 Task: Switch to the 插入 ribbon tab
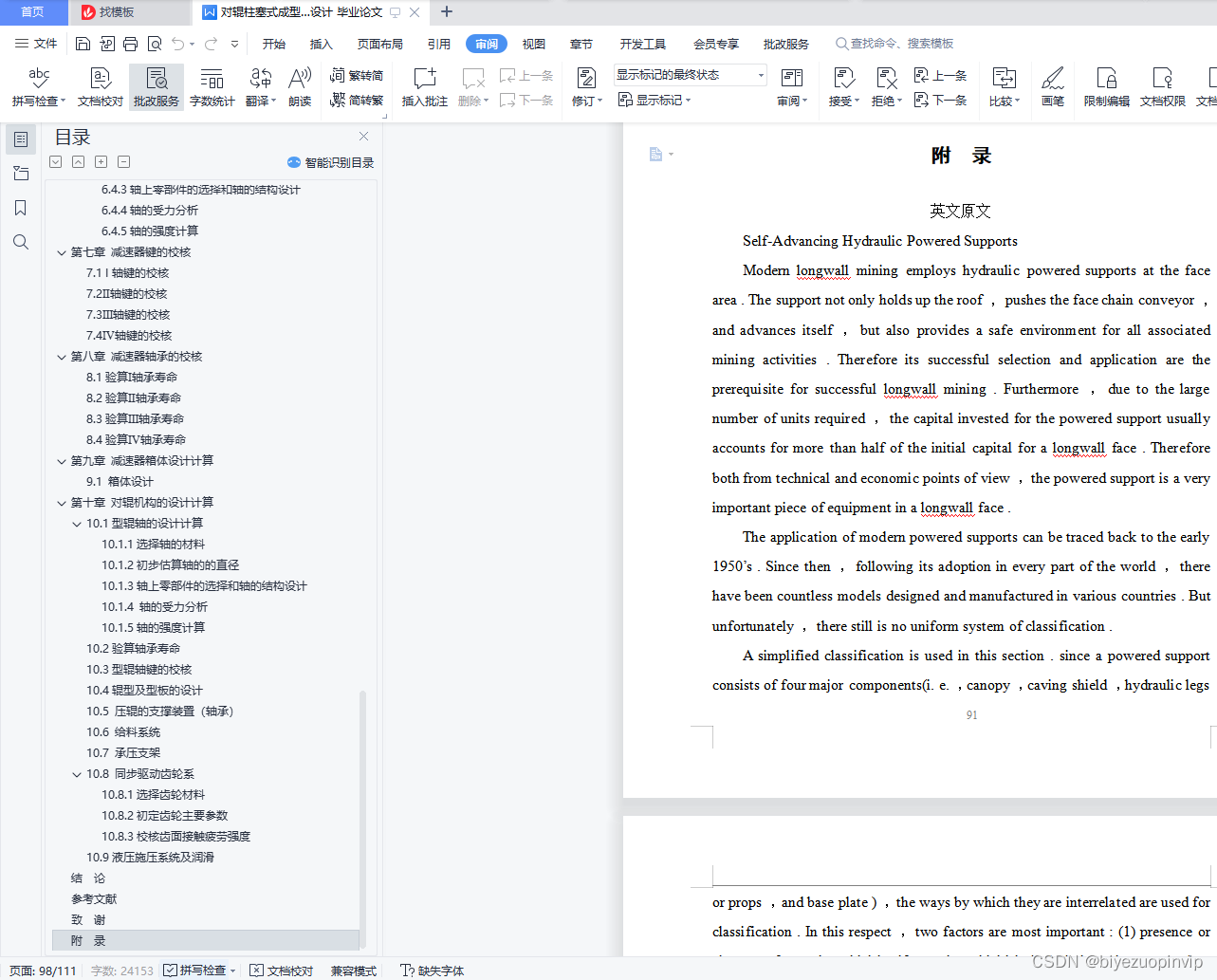click(x=322, y=44)
